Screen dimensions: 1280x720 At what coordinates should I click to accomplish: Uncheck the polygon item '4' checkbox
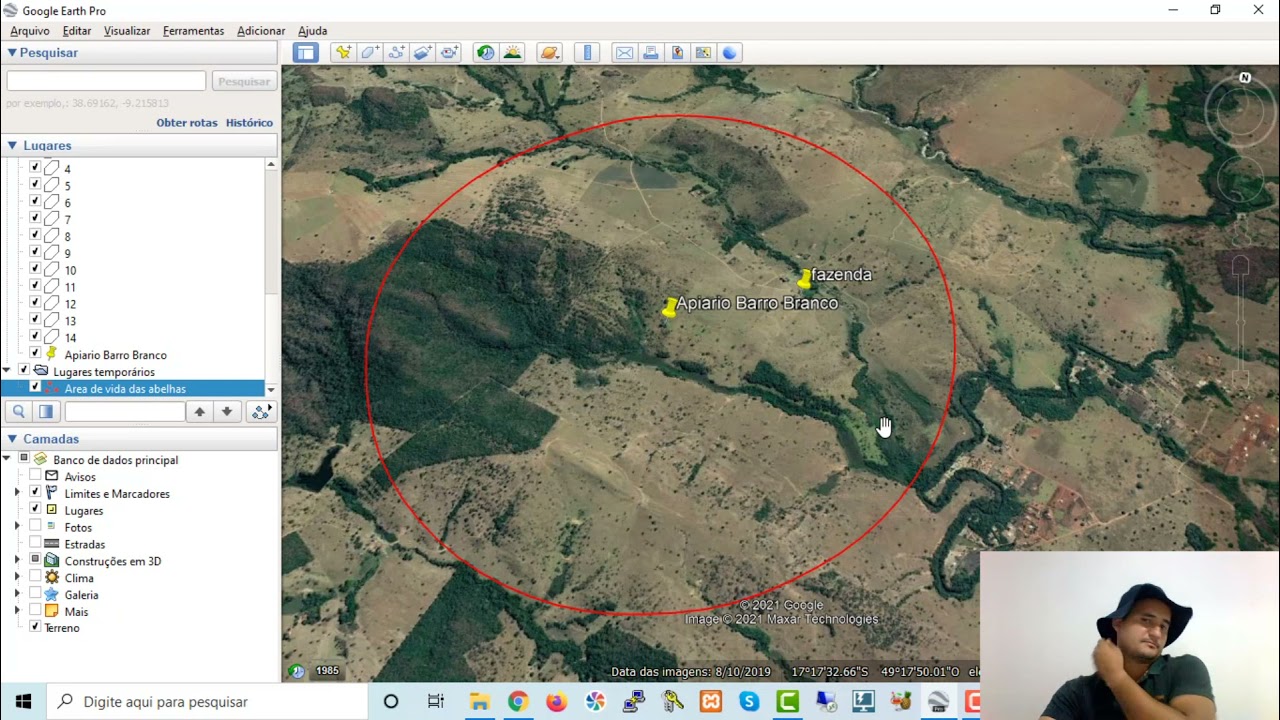click(35, 168)
